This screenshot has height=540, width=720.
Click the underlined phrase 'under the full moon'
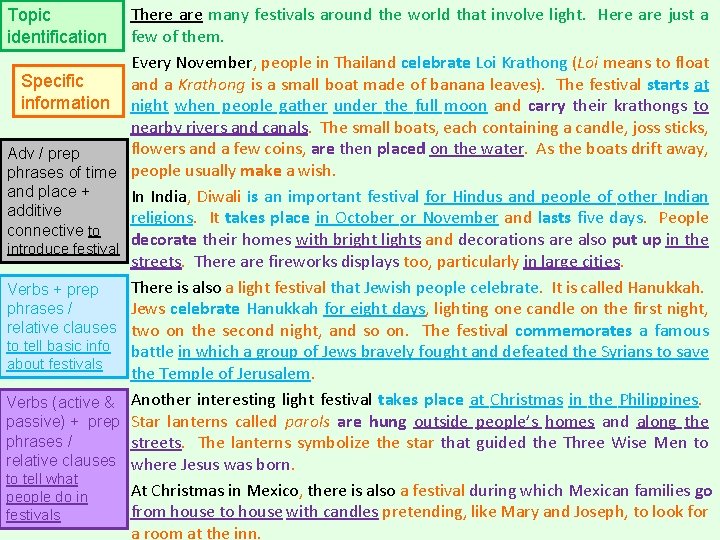[x=410, y=106]
